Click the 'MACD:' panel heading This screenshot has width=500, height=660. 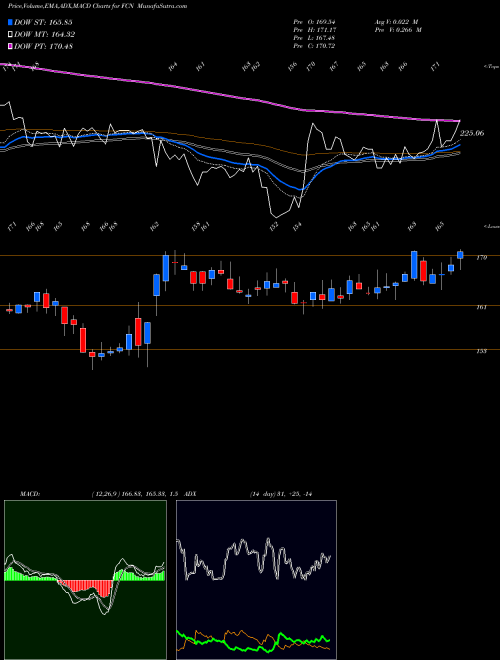point(30,494)
